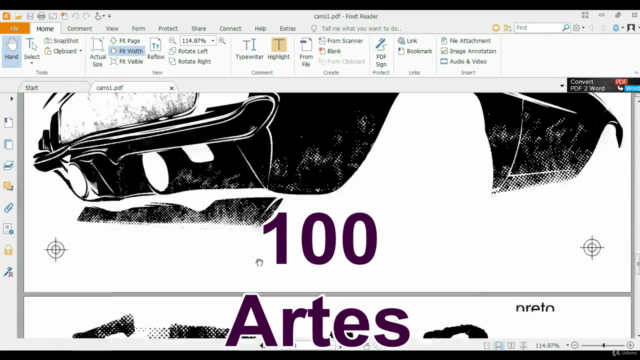Switch to the Form ribbon tab
The width and height of the screenshot is (640, 360).
point(138,29)
